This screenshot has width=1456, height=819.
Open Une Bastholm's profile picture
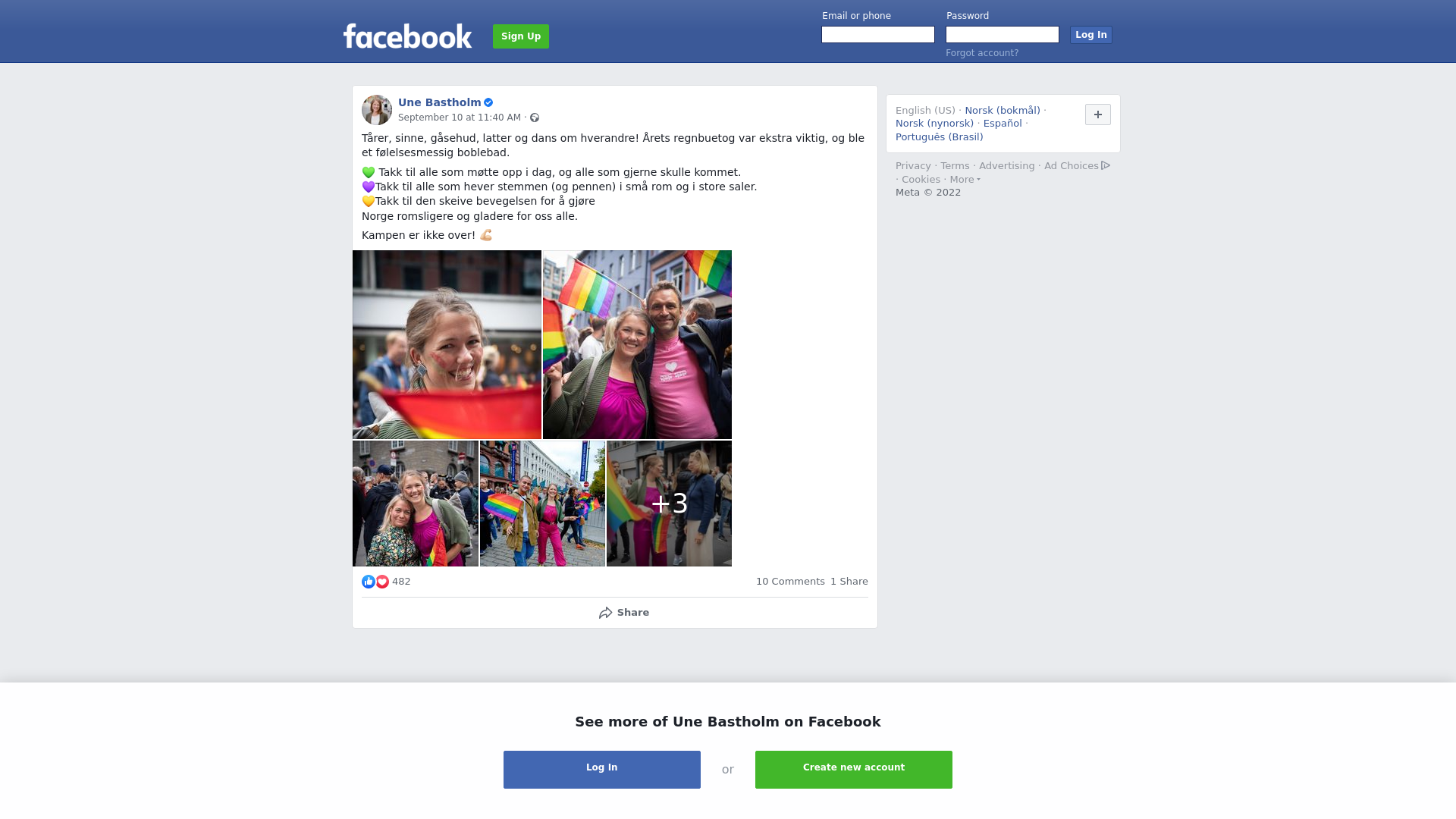[x=377, y=110]
